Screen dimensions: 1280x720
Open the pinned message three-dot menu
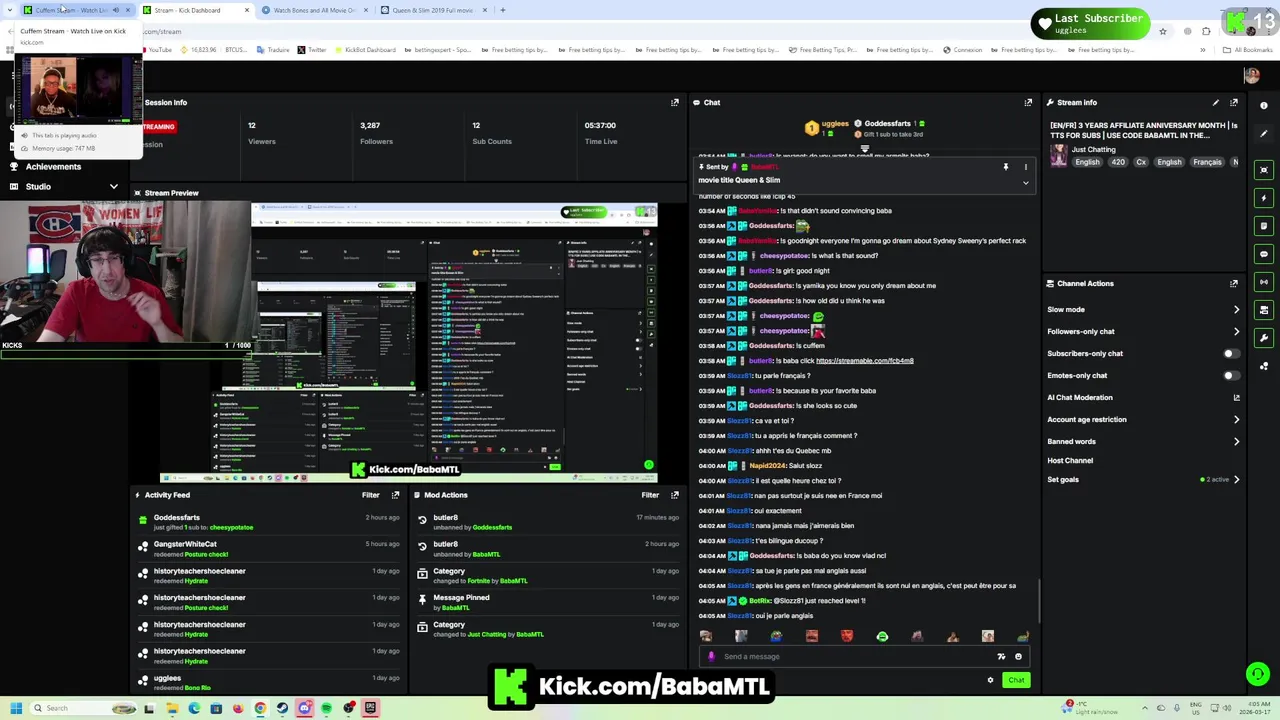click(x=1025, y=167)
